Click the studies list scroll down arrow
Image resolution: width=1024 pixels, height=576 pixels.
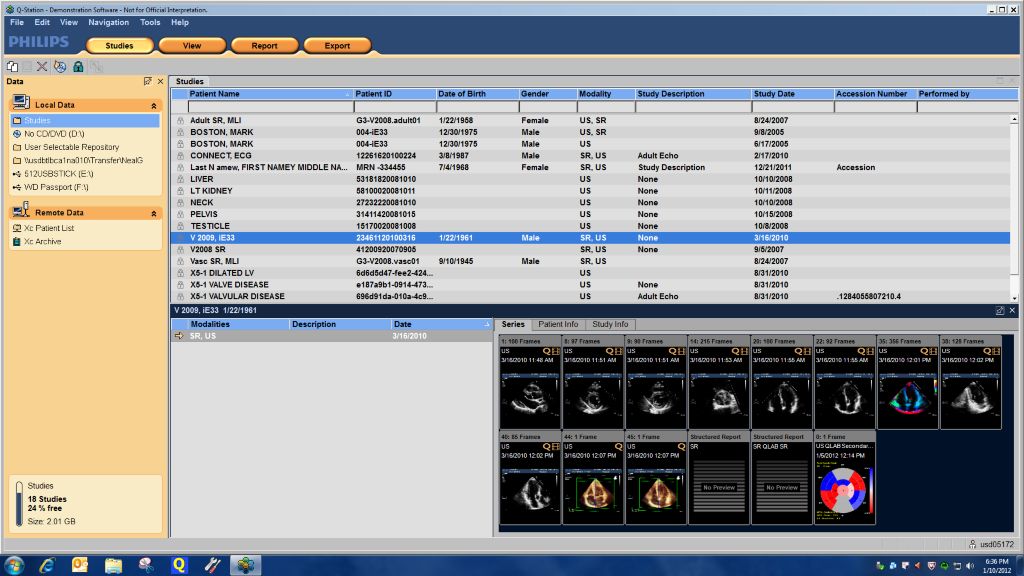point(1014,298)
